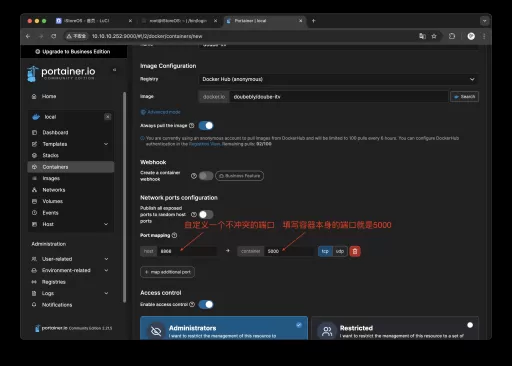Click the container port input field
512x366 pixels.
[x=289, y=251]
